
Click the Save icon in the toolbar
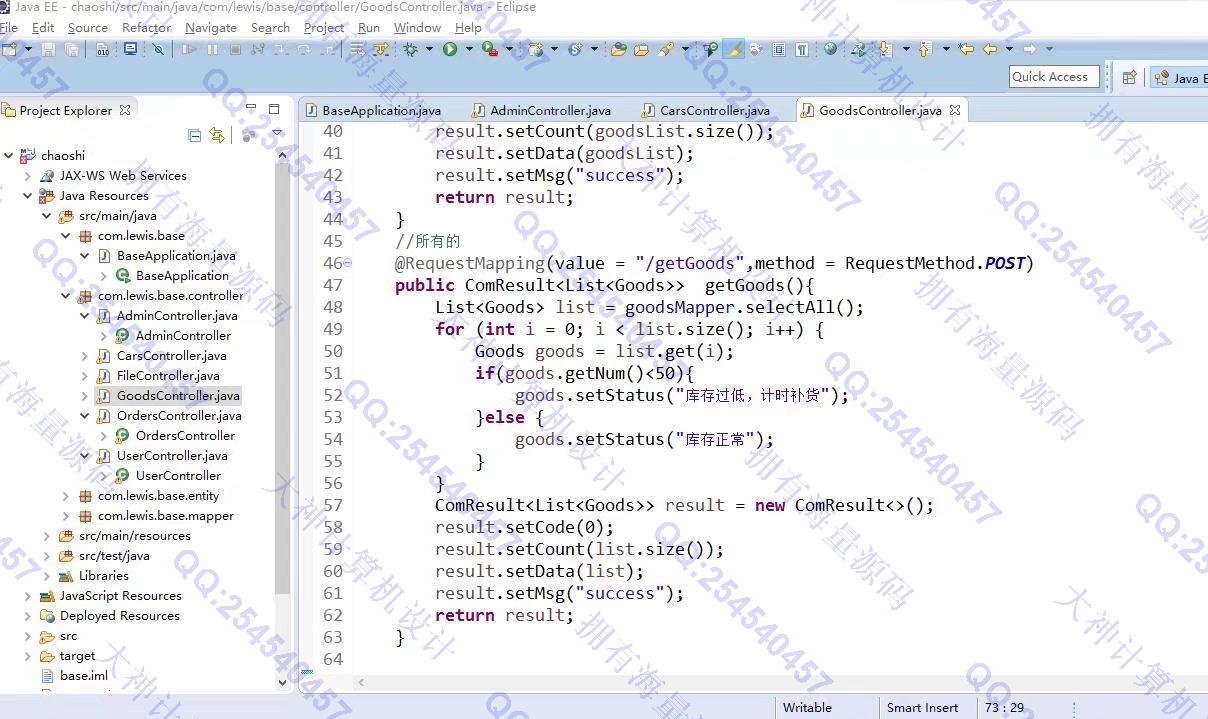tap(48, 49)
